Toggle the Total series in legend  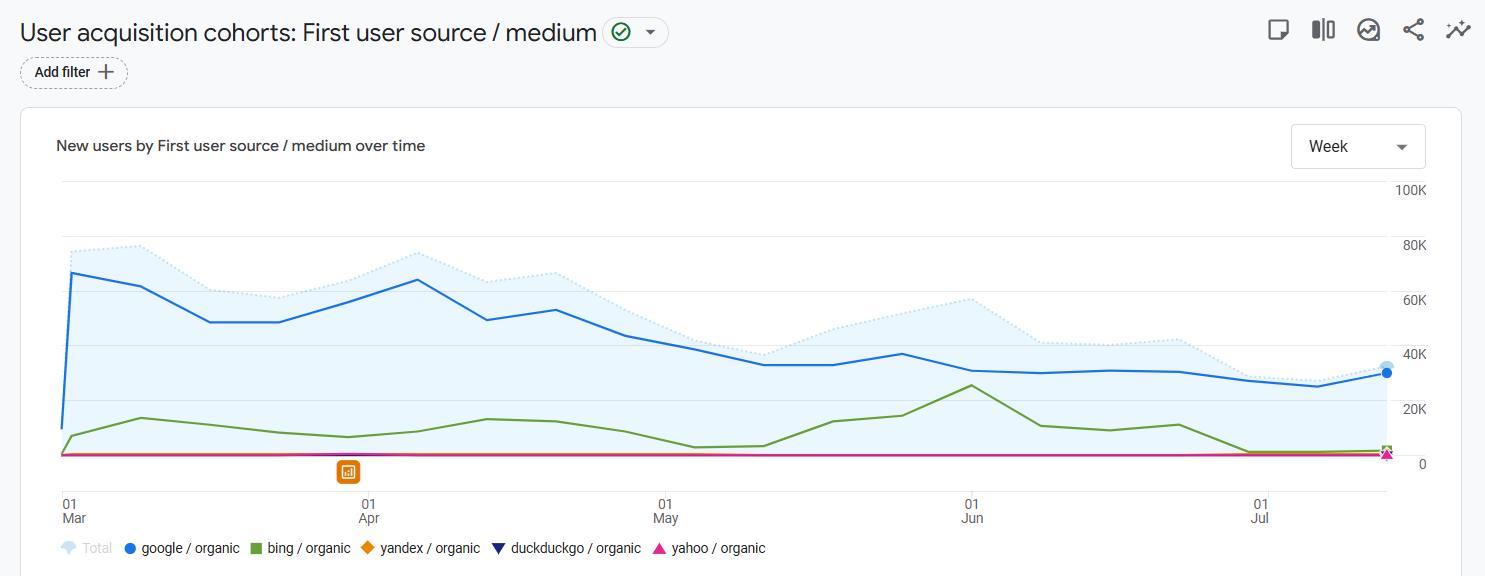pos(86,548)
